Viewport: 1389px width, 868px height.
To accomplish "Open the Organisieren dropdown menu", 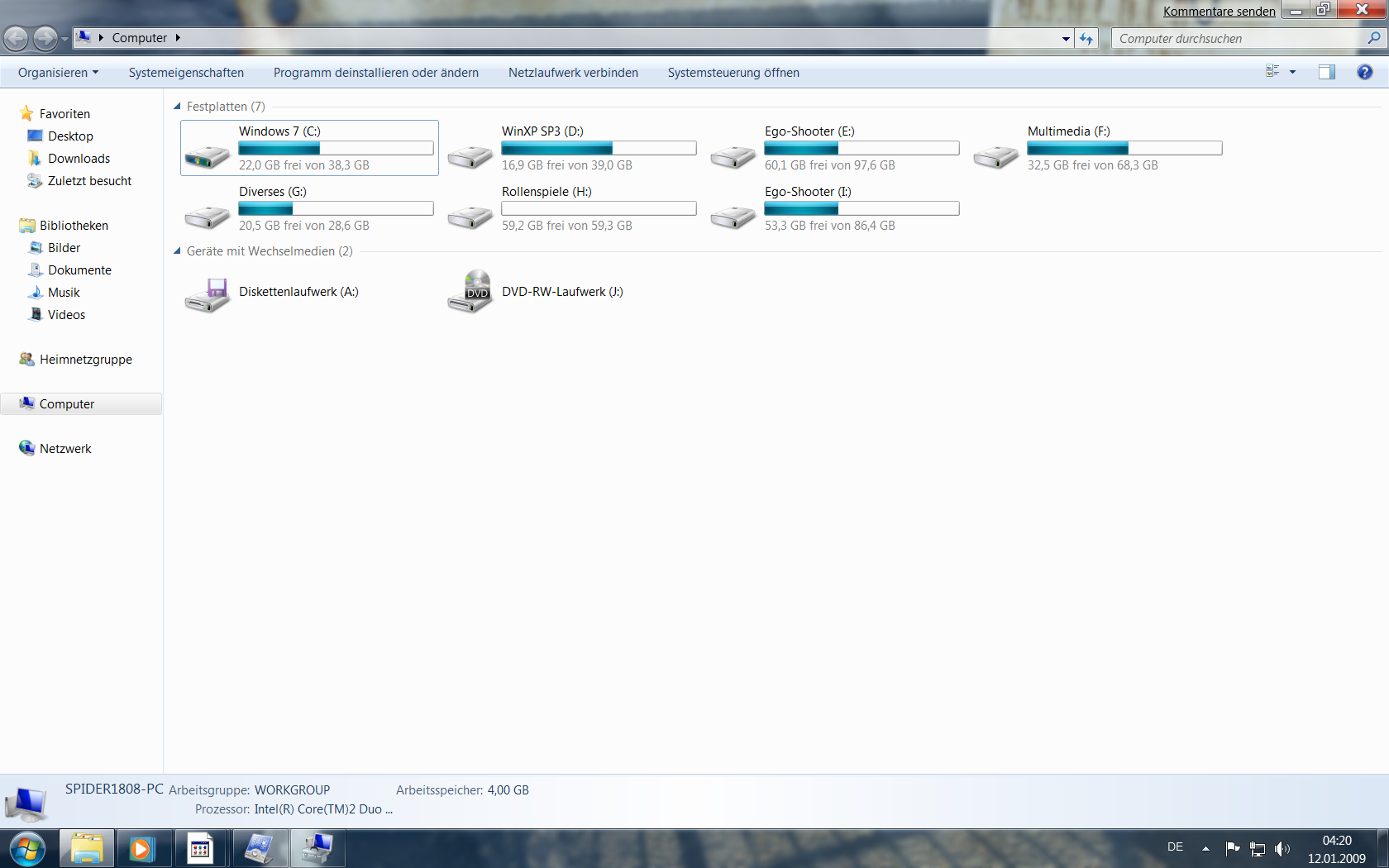I will [58, 73].
